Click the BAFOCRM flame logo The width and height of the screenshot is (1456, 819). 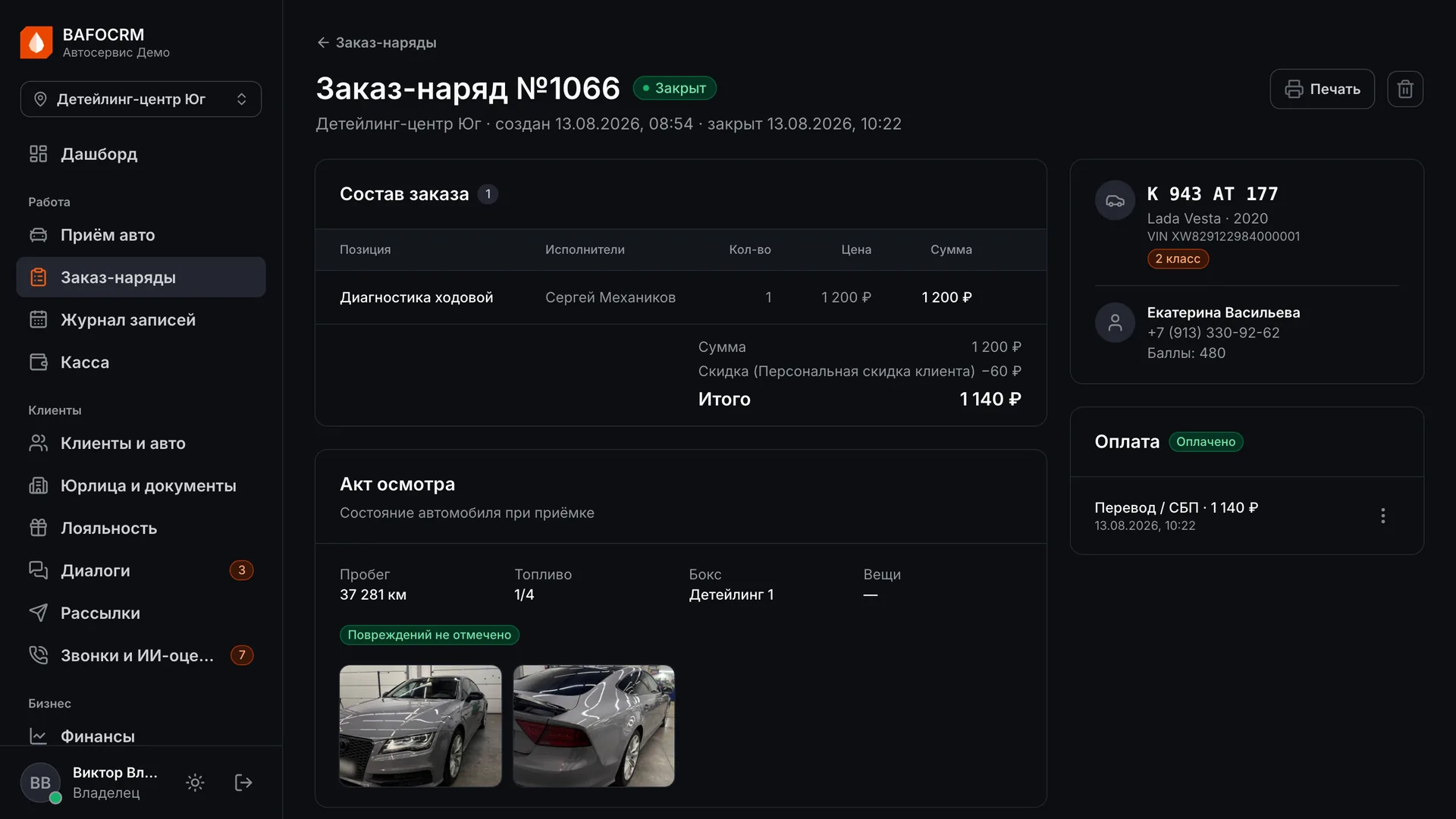(36, 42)
